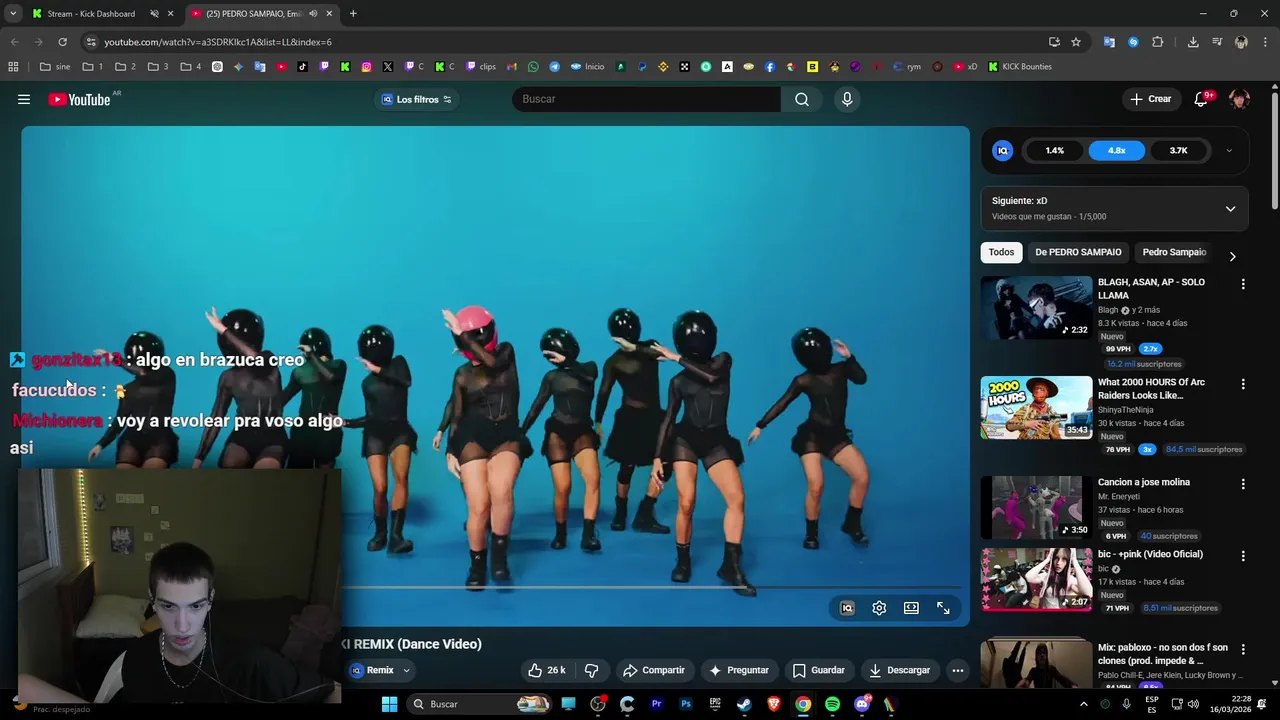This screenshot has width=1280, height=720.
Task: Click the vidIQ logo in stats bar
Action: tap(1003, 150)
